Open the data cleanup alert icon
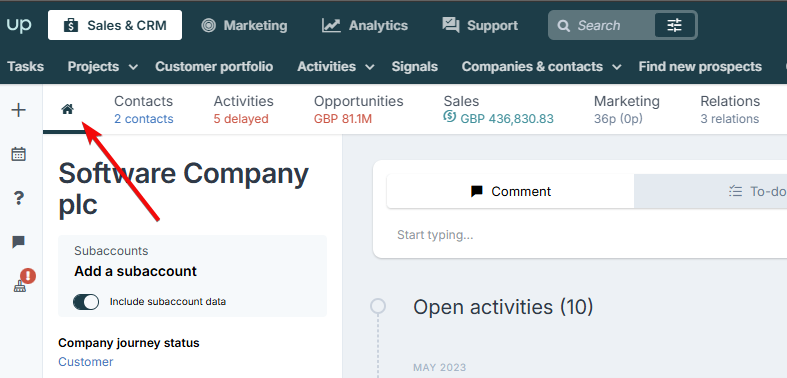Viewport: 787px width, 378px height. point(23,281)
